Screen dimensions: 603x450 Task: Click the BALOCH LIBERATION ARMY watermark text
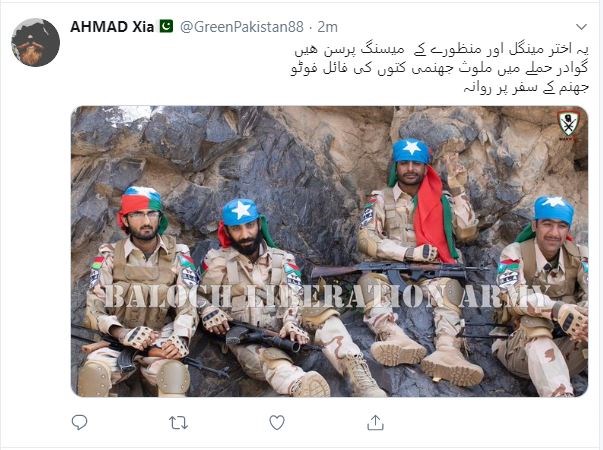[328, 297]
